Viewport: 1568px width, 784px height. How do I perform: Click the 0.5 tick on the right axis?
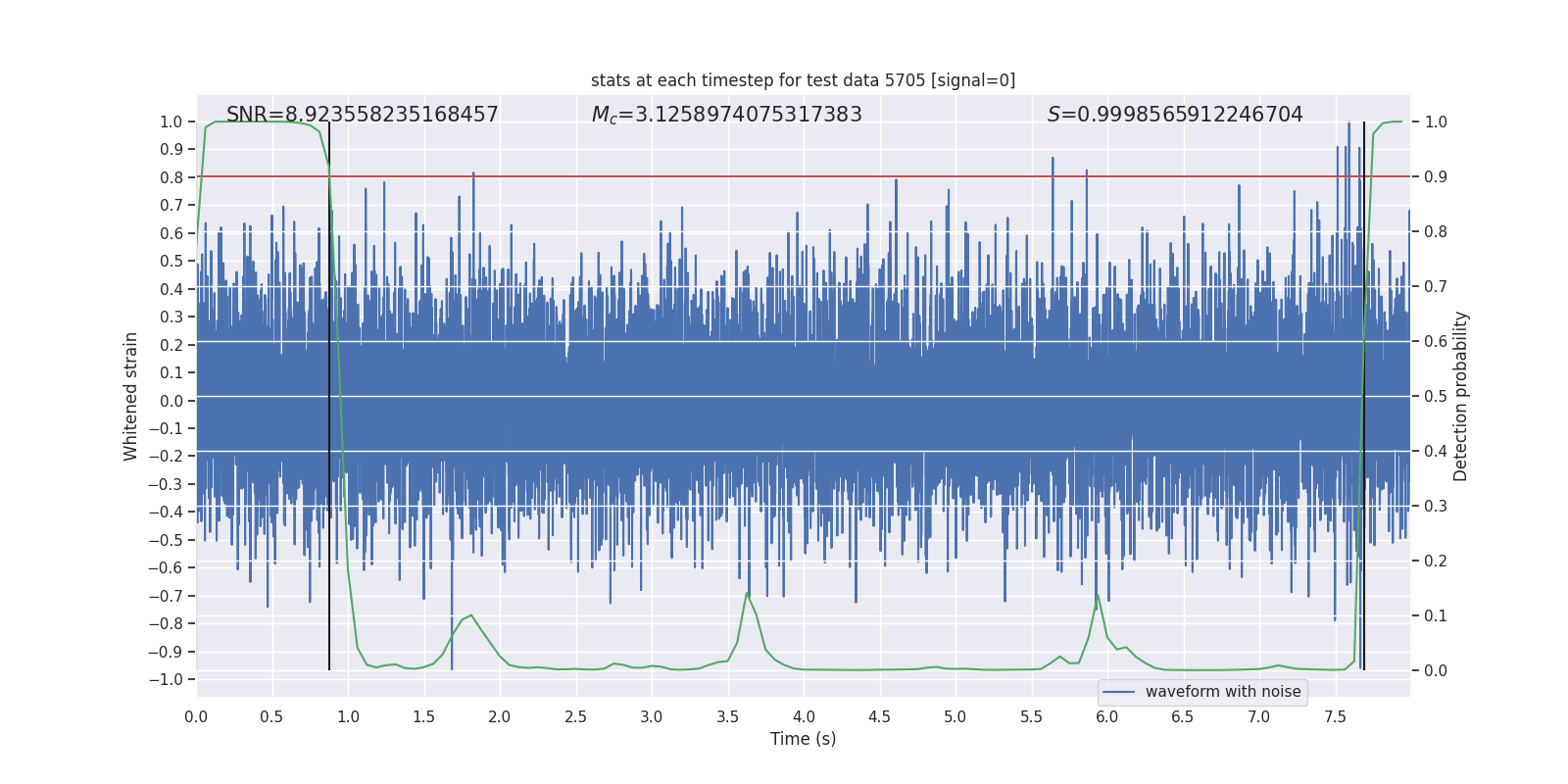1435,397
